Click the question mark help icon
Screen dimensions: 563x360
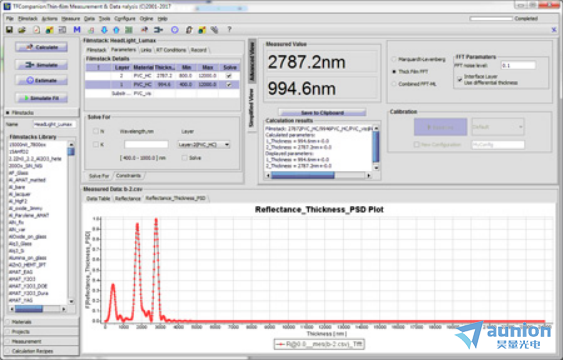[x=229, y=30]
